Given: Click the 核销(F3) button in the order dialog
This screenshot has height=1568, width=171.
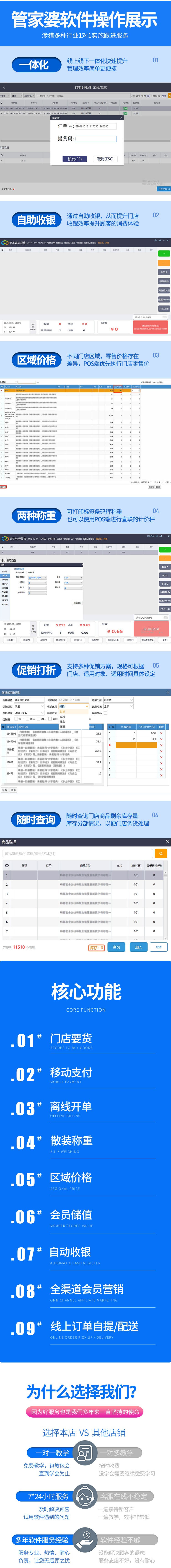Looking at the screenshot, I should 75,159.
